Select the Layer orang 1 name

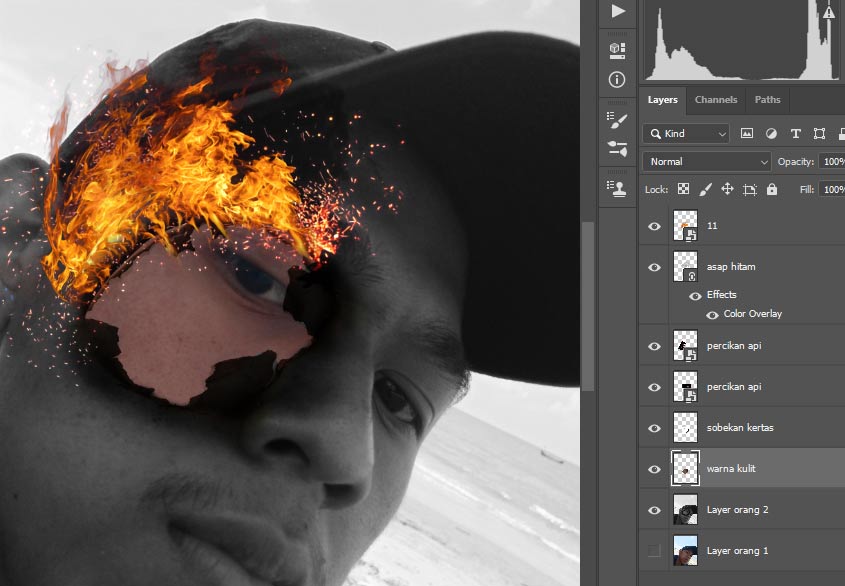737,550
